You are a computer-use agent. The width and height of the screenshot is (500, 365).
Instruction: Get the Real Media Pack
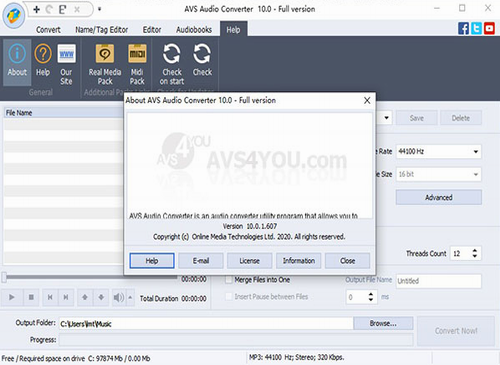pyautogui.click(x=105, y=64)
